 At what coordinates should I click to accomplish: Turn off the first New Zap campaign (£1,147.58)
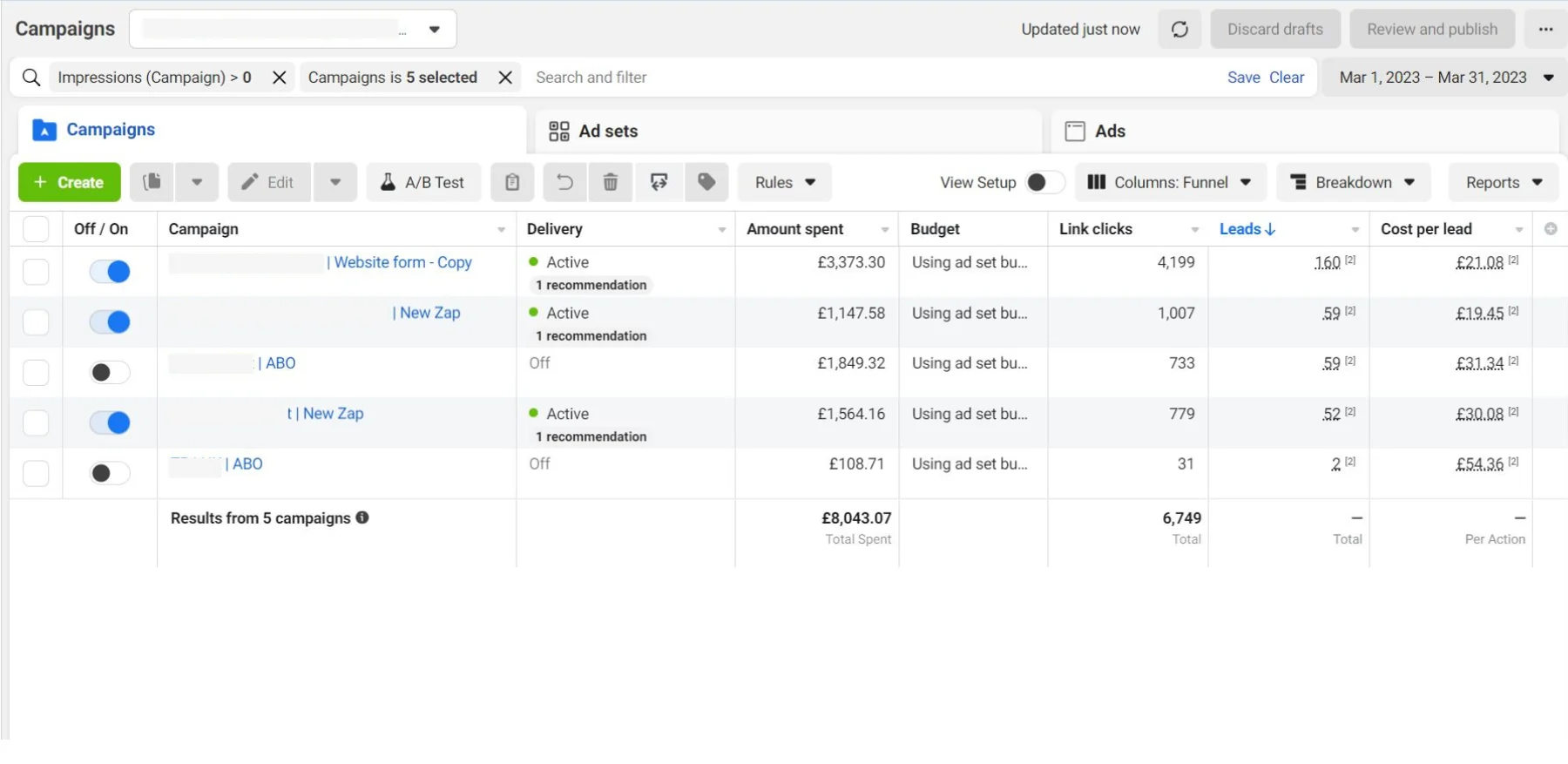click(x=110, y=322)
